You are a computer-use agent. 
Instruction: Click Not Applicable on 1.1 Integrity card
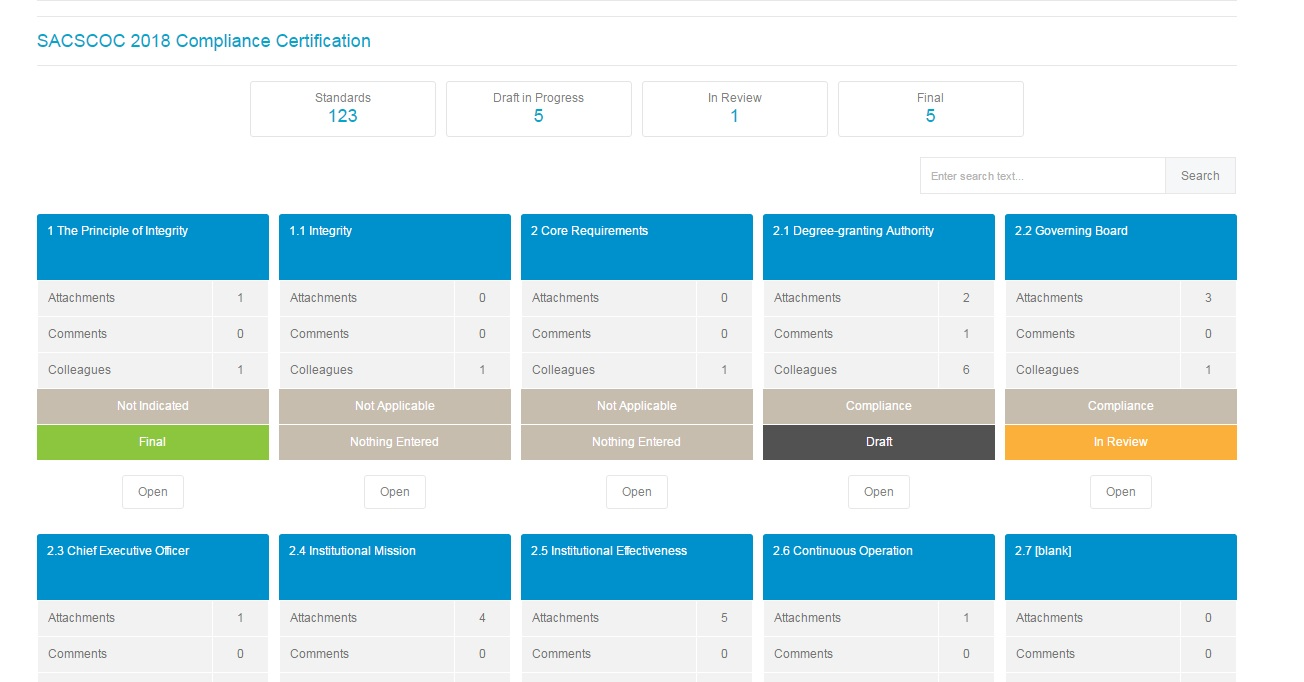click(395, 406)
